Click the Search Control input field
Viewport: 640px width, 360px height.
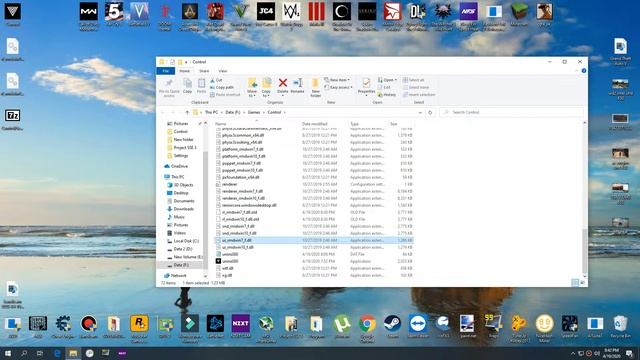click(x=512, y=112)
